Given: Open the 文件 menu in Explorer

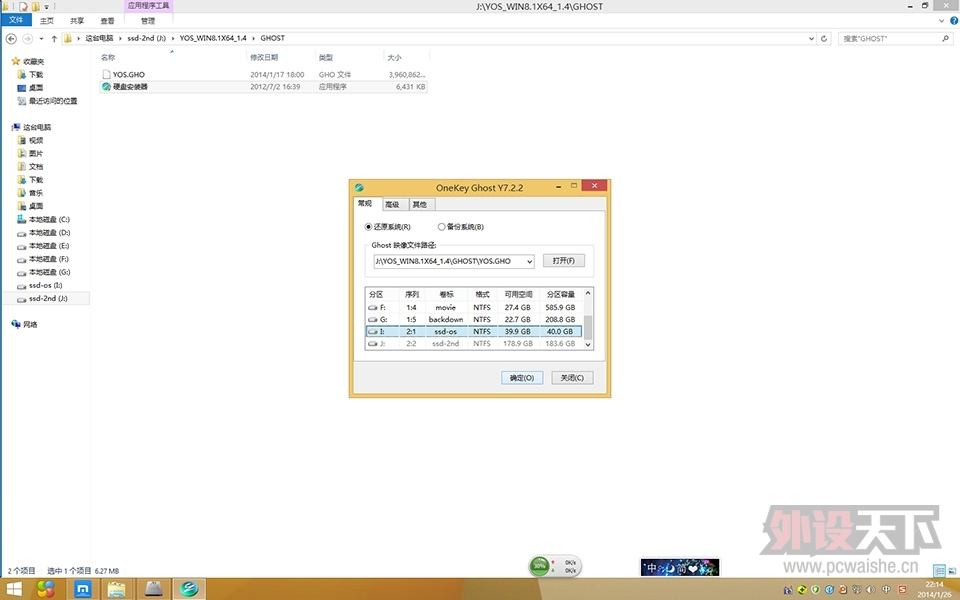Looking at the screenshot, I should [16, 20].
